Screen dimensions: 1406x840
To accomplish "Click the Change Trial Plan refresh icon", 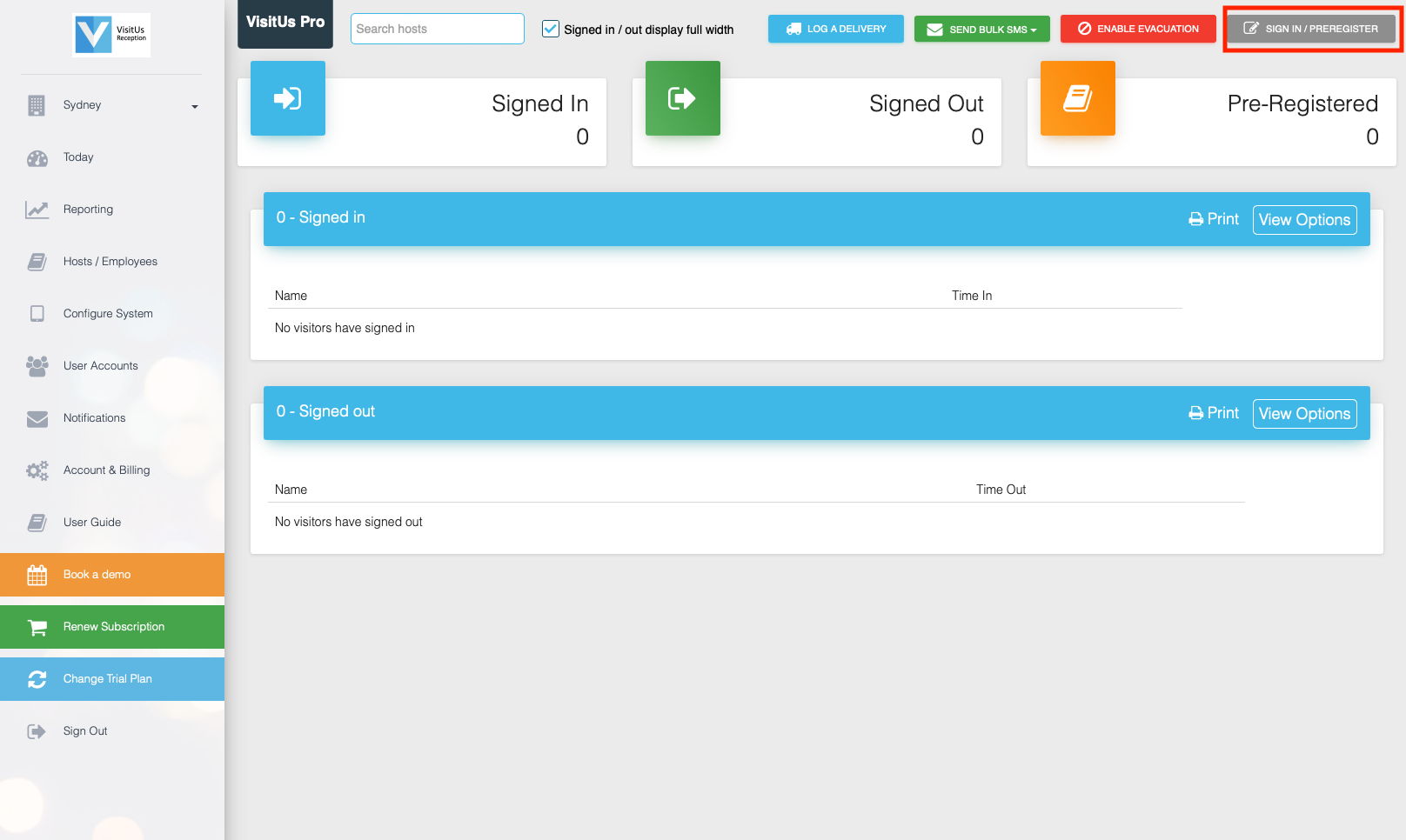I will (37, 679).
